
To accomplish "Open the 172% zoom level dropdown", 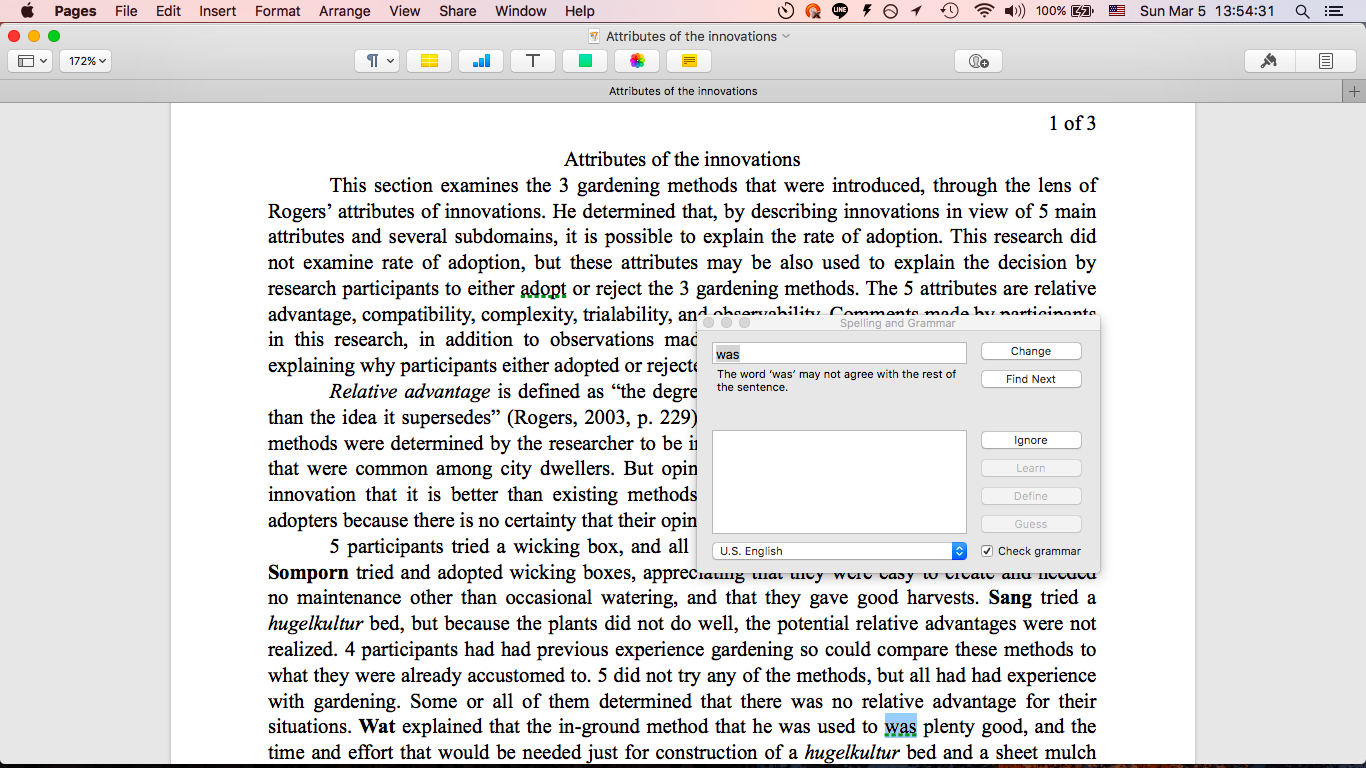I will (x=86, y=61).
